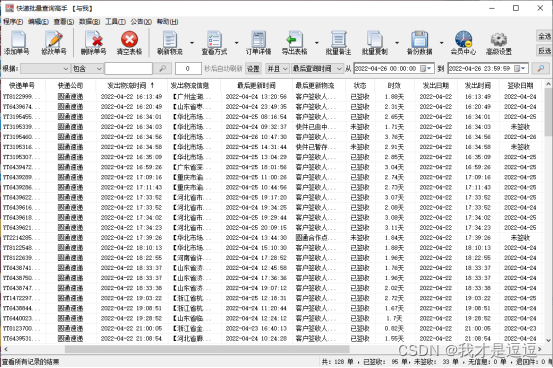Expand the 导出表格 dropdown arrow
The height and width of the screenshot is (368, 553).
point(316,43)
